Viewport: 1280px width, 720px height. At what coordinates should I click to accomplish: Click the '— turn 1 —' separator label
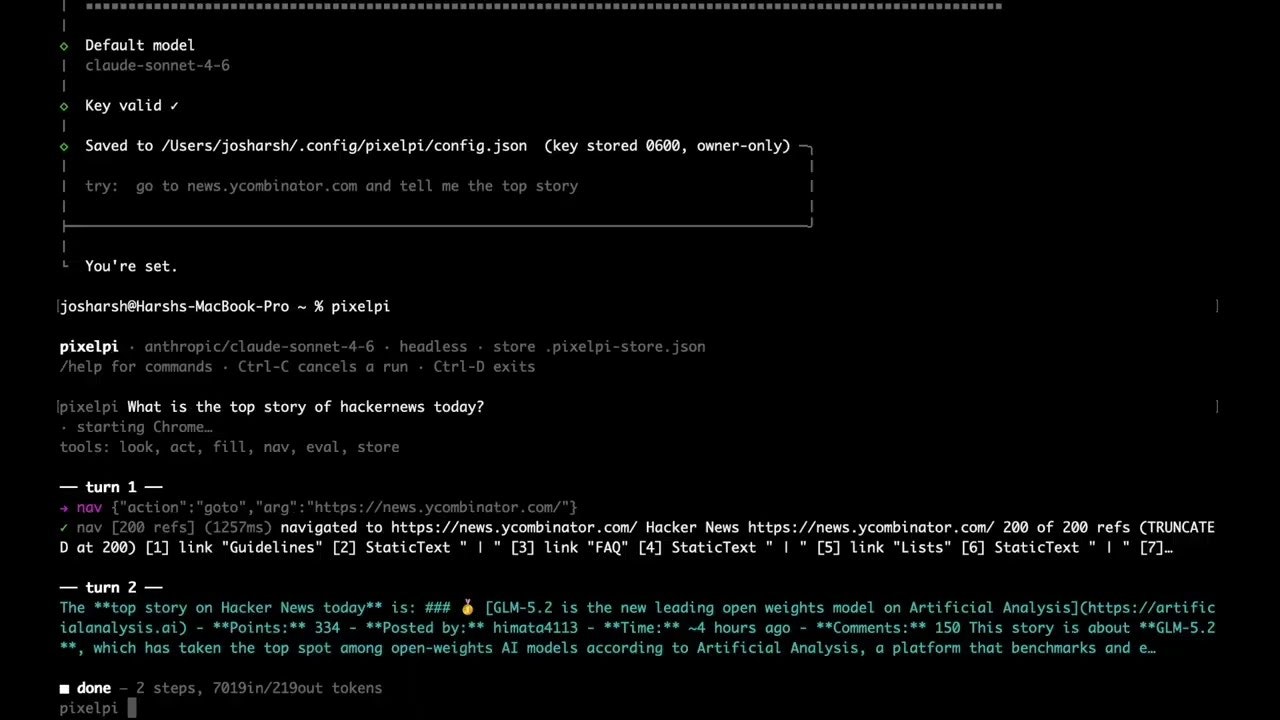110,487
